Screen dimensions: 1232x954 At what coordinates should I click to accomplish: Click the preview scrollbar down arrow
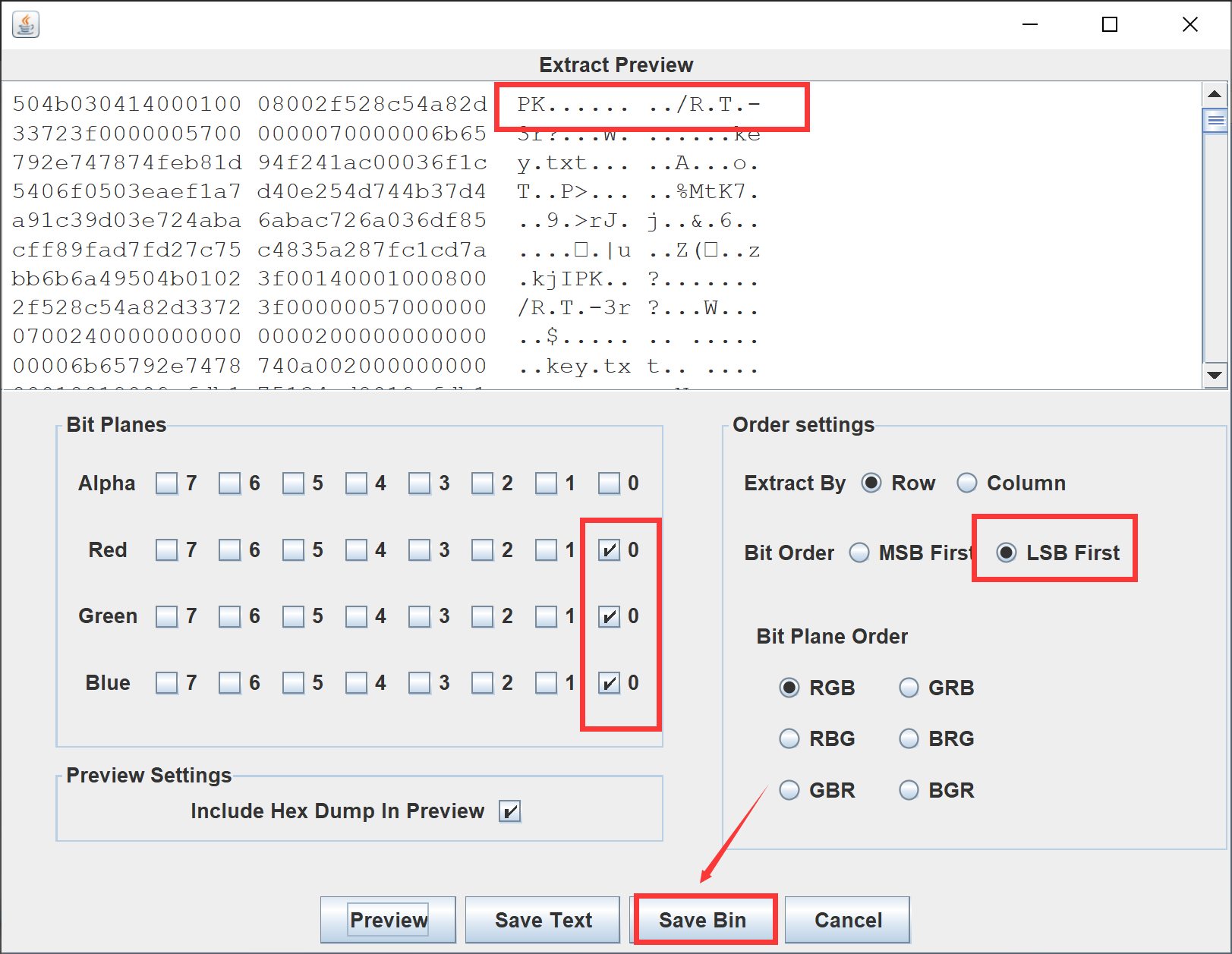pyautogui.click(x=1215, y=375)
